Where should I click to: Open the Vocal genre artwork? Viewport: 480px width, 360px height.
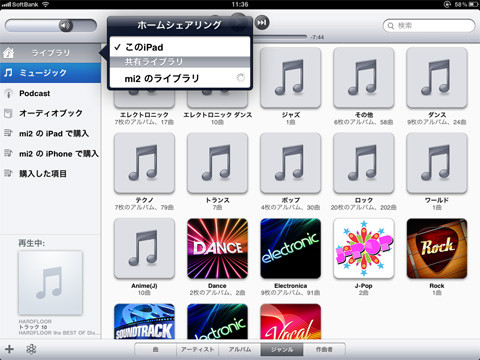click(290, 321)
